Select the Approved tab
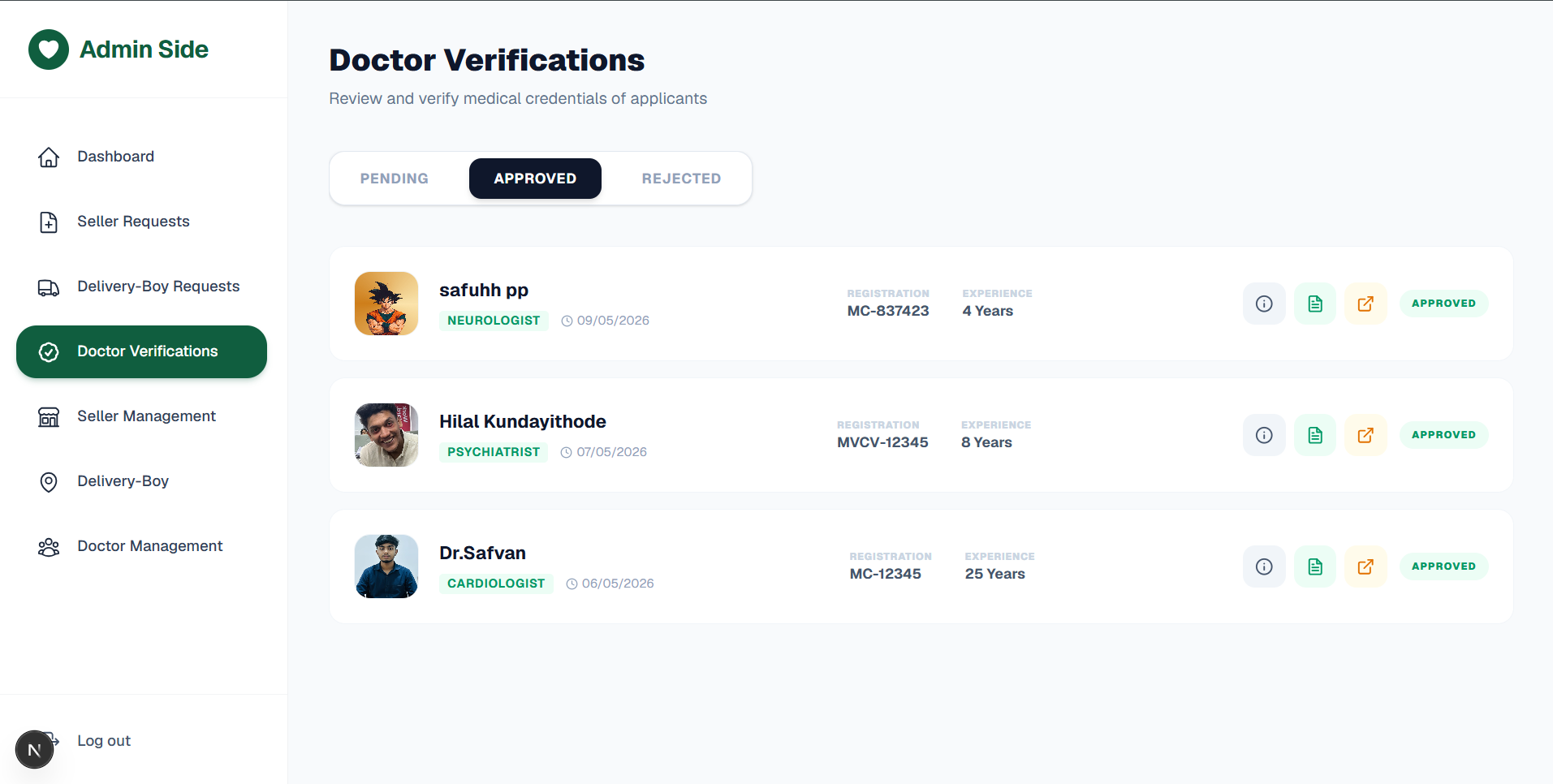This screenshot has width=1553, height=784. click(x=535, y=179)
